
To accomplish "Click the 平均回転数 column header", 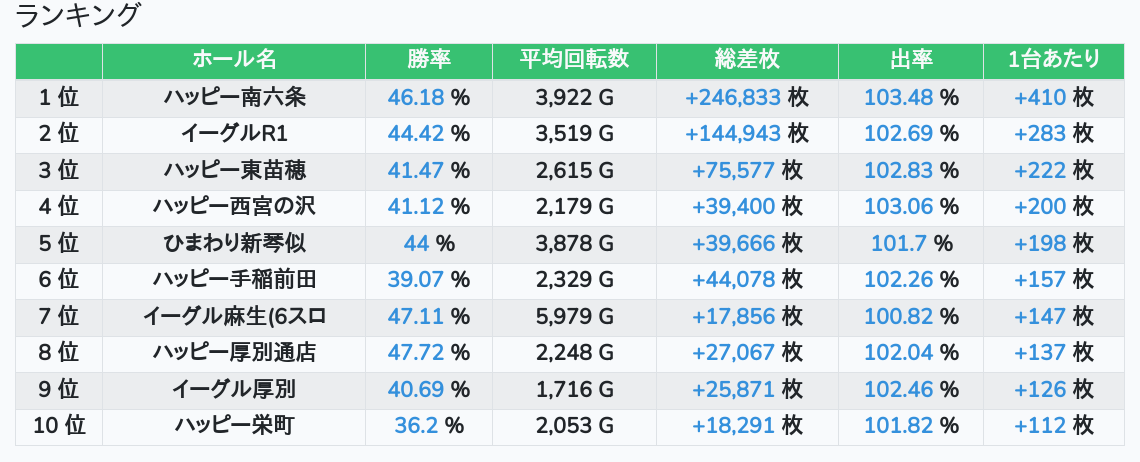I will (x=574, y=60).
